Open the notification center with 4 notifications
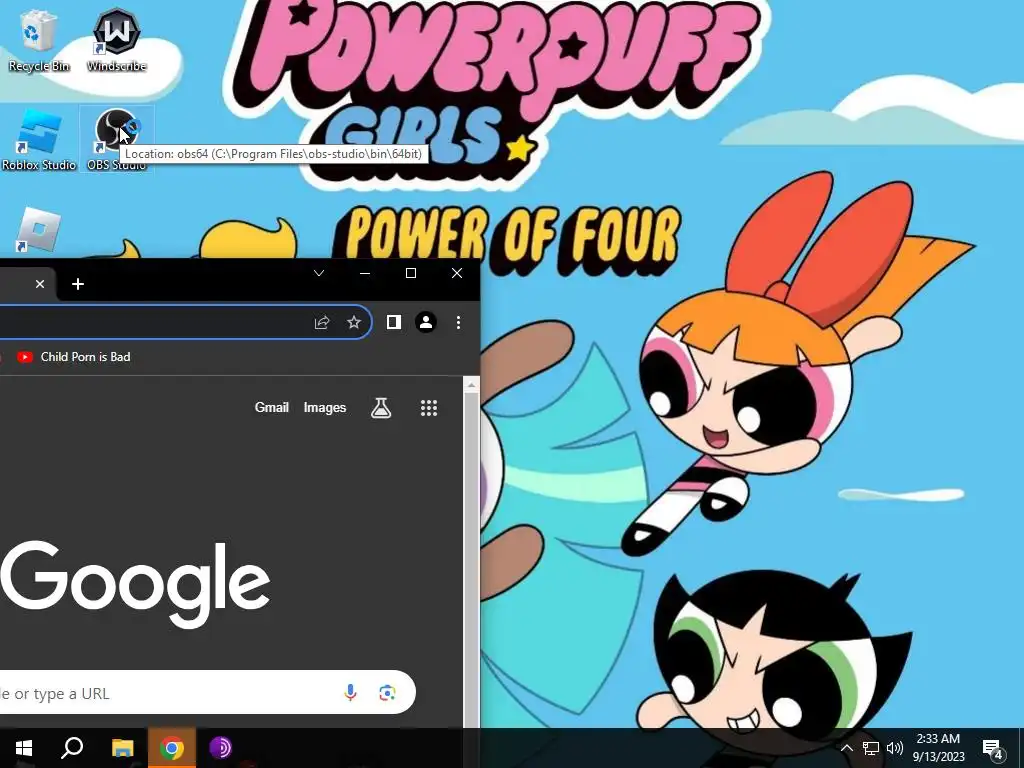 (x=993, y=748)
